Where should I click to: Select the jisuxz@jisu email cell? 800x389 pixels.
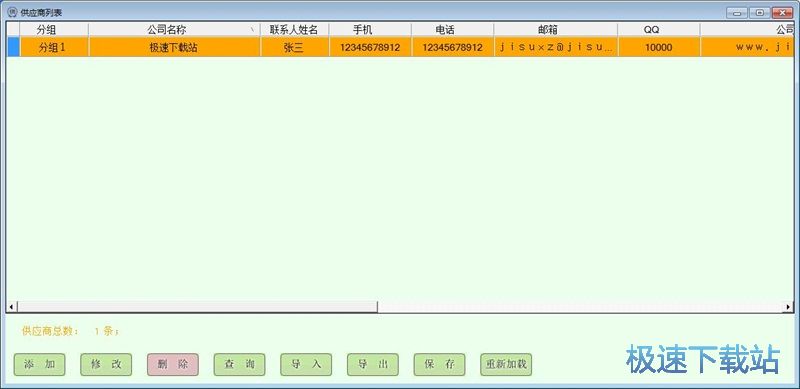tap(556, 47)
